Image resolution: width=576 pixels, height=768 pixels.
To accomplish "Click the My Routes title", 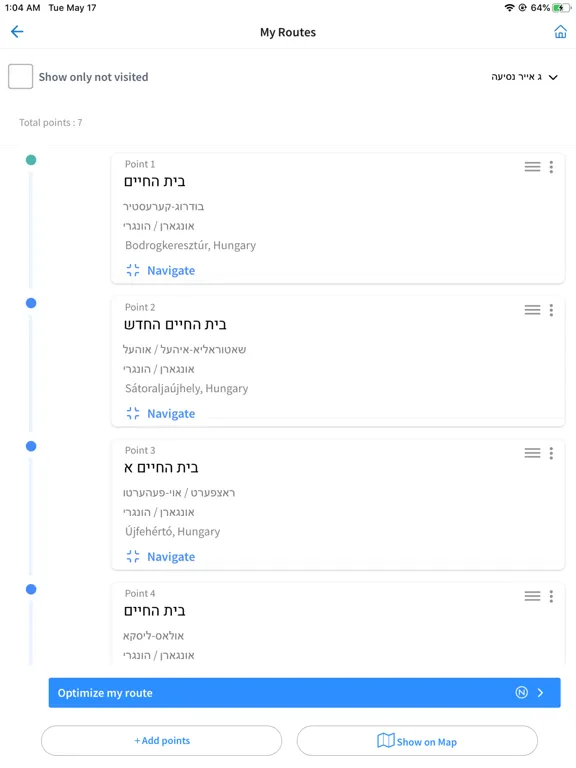I will tap(288, 32).
